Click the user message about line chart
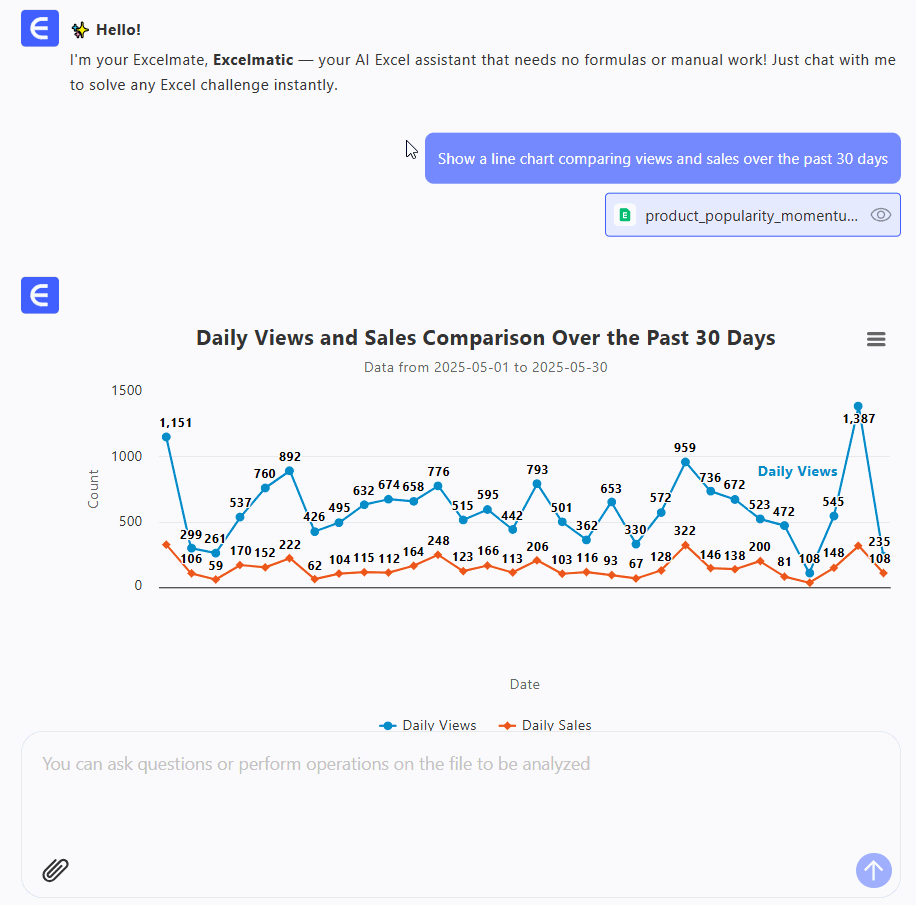The height and width of the screenshot is (905, 916). (x=662, y=159)
